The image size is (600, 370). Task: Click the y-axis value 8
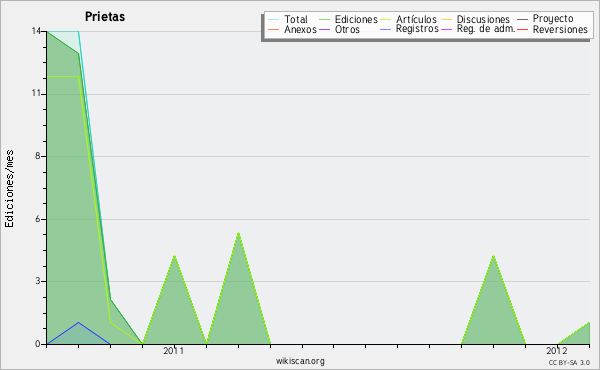(38, 156)
